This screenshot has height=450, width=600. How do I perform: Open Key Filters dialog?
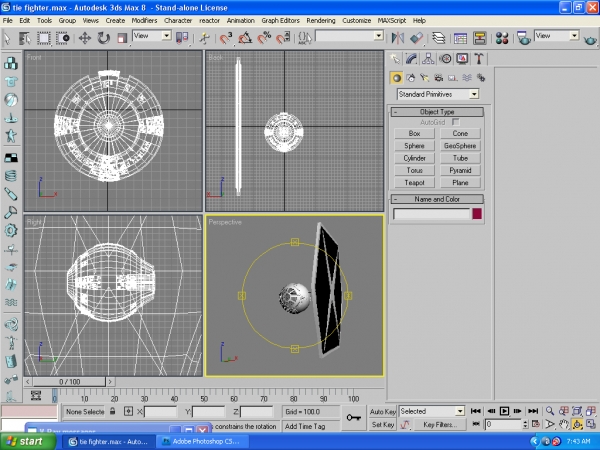pyautogui.click(x=440, y=424)
